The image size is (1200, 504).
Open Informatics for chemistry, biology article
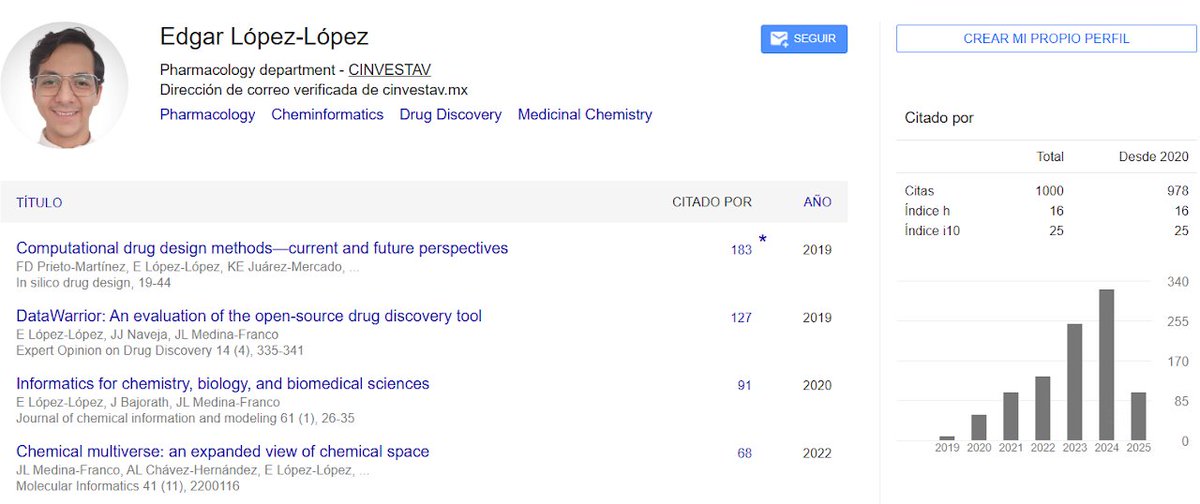coord(223,384)
